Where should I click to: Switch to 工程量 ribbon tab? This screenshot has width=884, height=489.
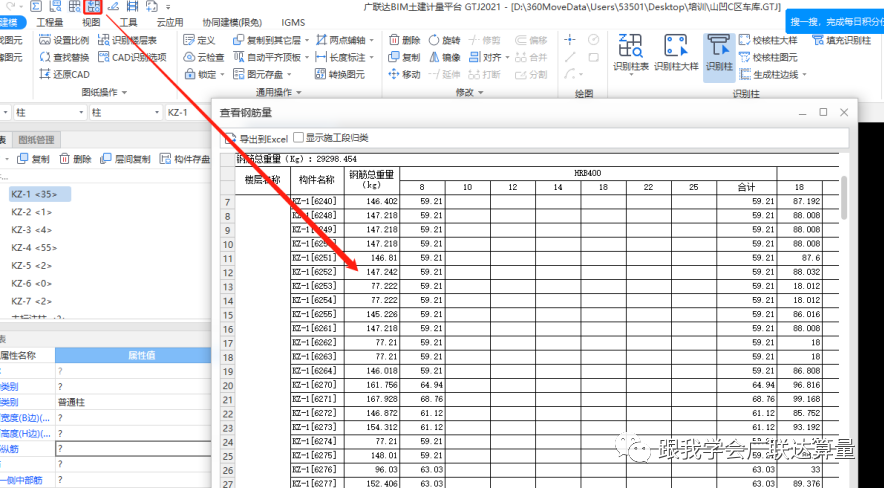click(50, 23)
